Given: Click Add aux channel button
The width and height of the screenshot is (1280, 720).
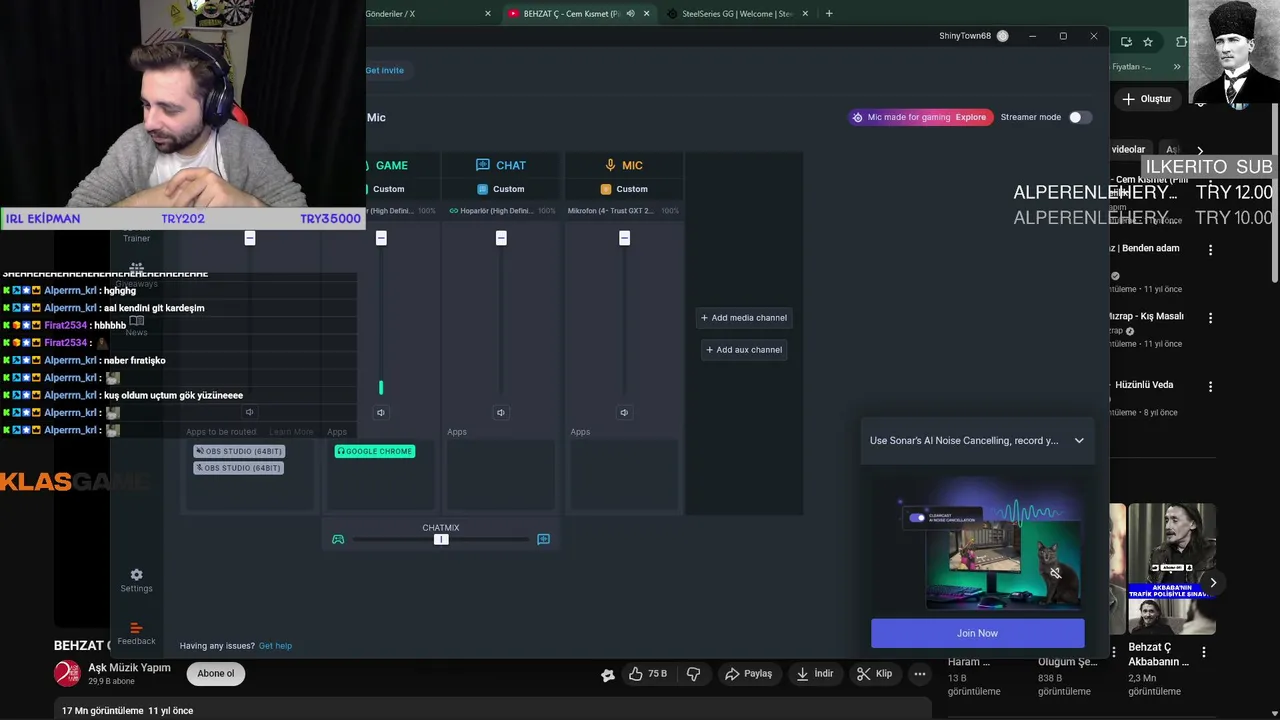Looking at the screenshot, I should (744, 350).
